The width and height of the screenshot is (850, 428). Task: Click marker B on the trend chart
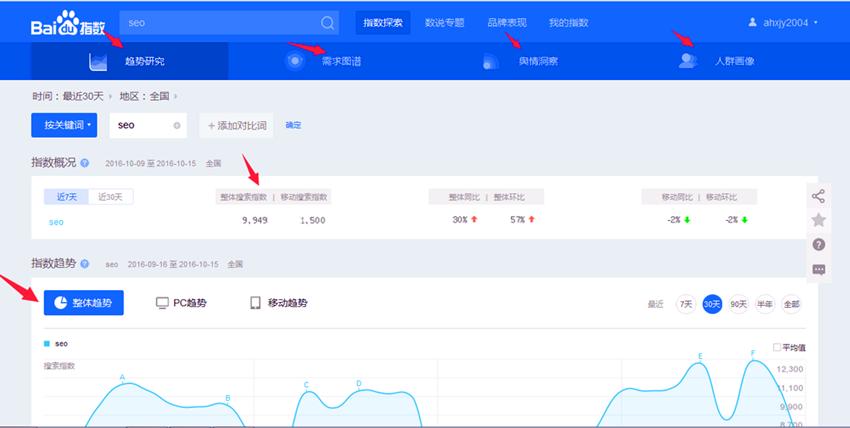228,398
